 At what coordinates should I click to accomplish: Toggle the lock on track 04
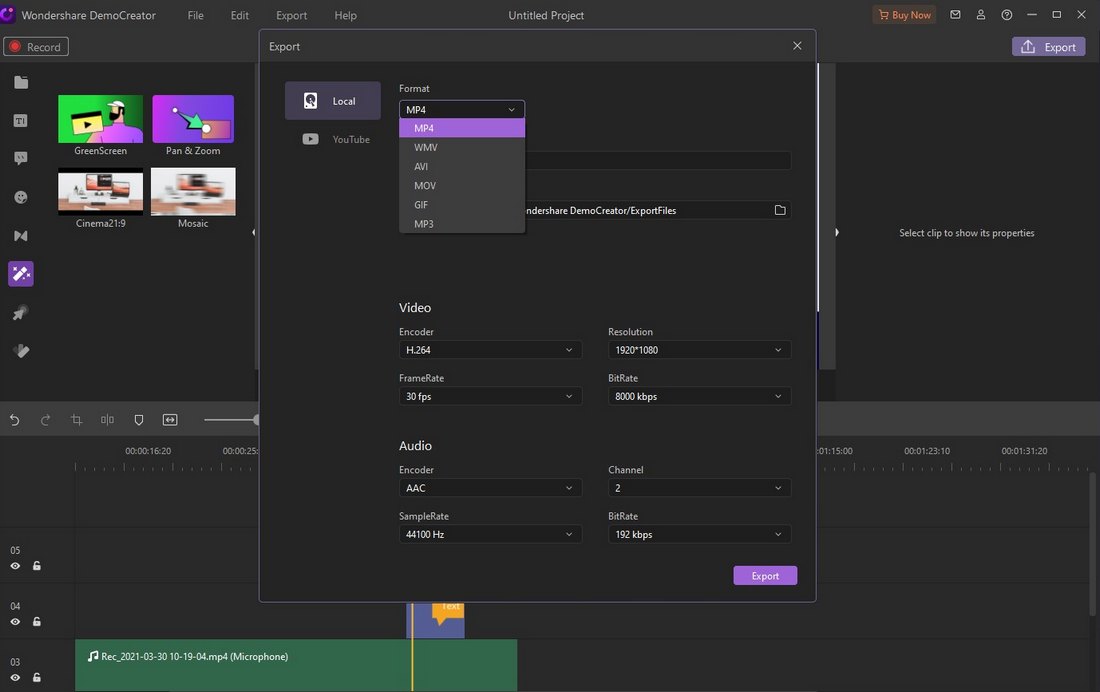point(36,622)
